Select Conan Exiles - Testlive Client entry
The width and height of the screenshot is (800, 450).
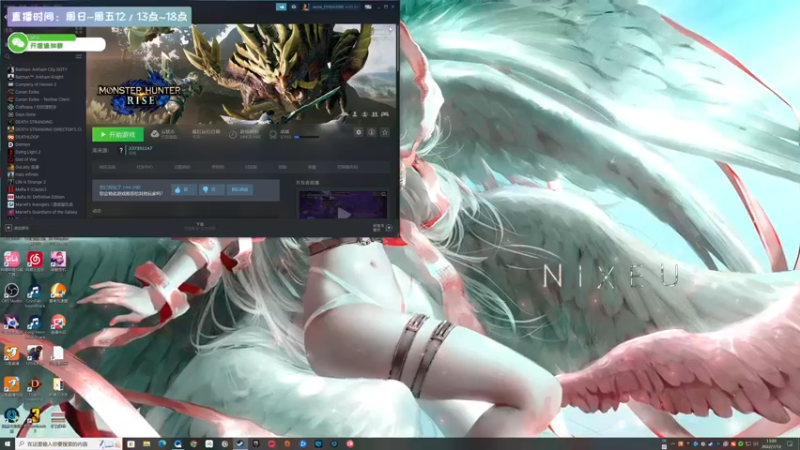(x=42, y=99)
